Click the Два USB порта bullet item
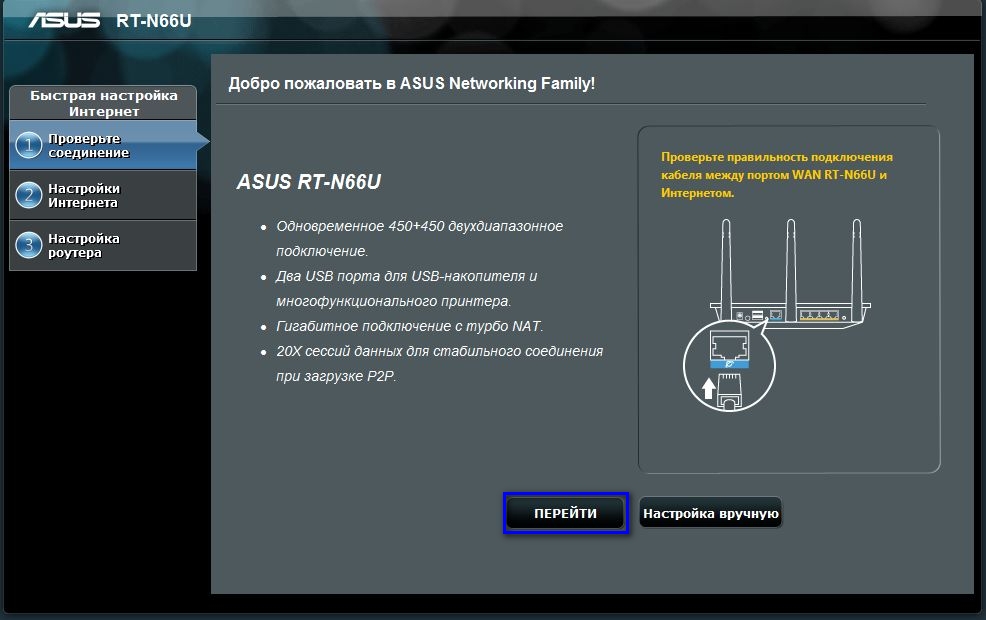986x620 pixels. 407,289
